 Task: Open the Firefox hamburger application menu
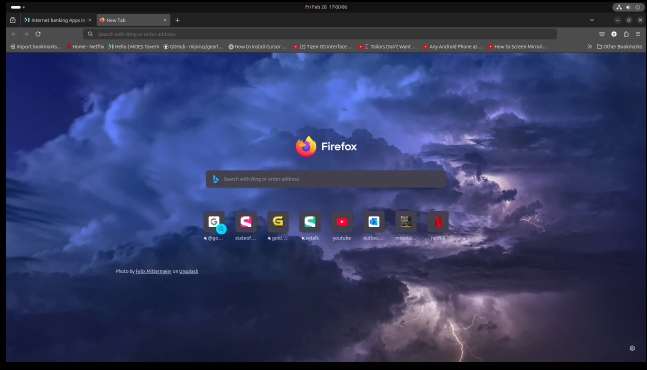coord(638,34)
